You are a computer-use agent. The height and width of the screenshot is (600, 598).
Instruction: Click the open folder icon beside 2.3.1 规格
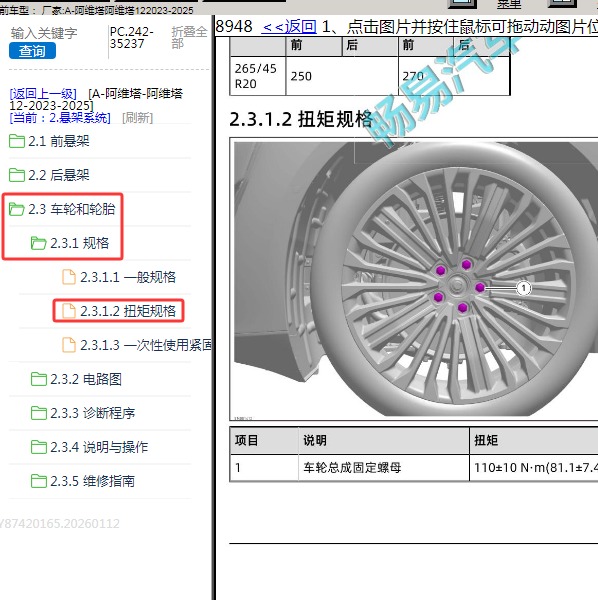click(x=39, y=243)
